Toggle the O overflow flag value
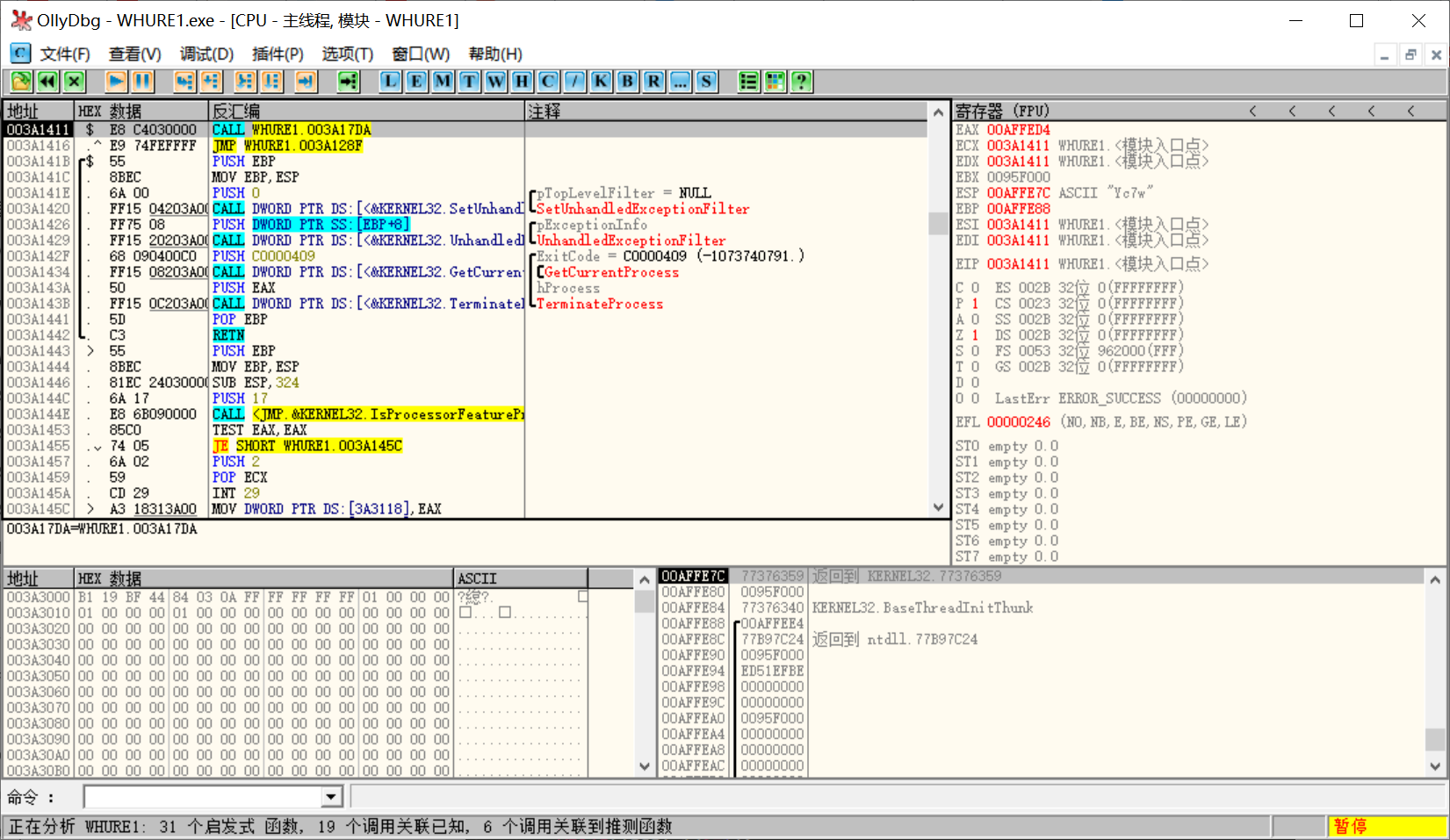Viewport: 1450px width, 840px height. click(975, 398)
